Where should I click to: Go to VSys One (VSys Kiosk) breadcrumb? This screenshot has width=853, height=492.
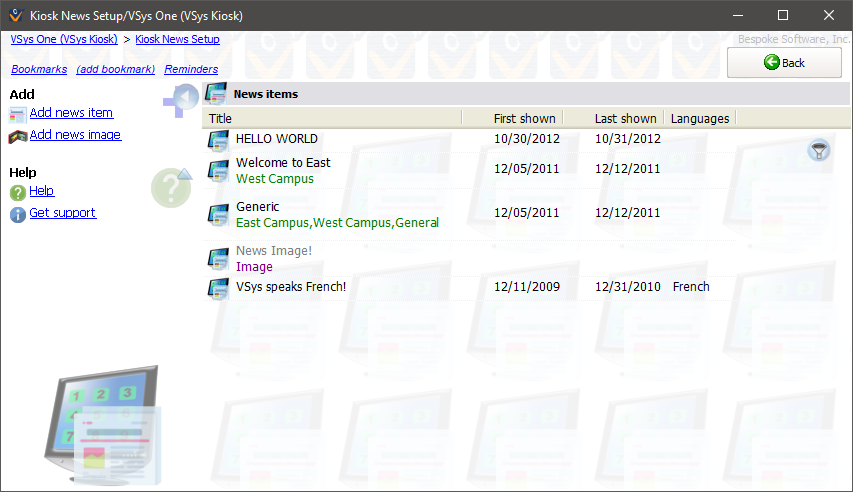pyautogui.click(x=64, y=39)
